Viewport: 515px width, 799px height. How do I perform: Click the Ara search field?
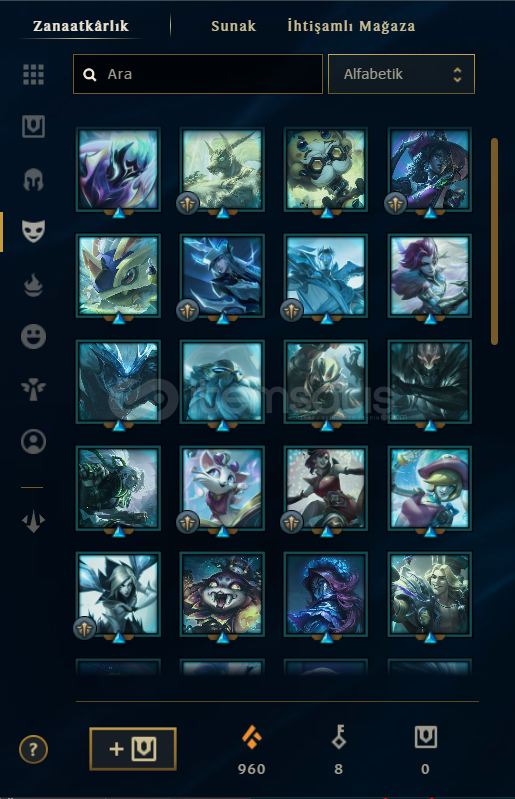198,74
